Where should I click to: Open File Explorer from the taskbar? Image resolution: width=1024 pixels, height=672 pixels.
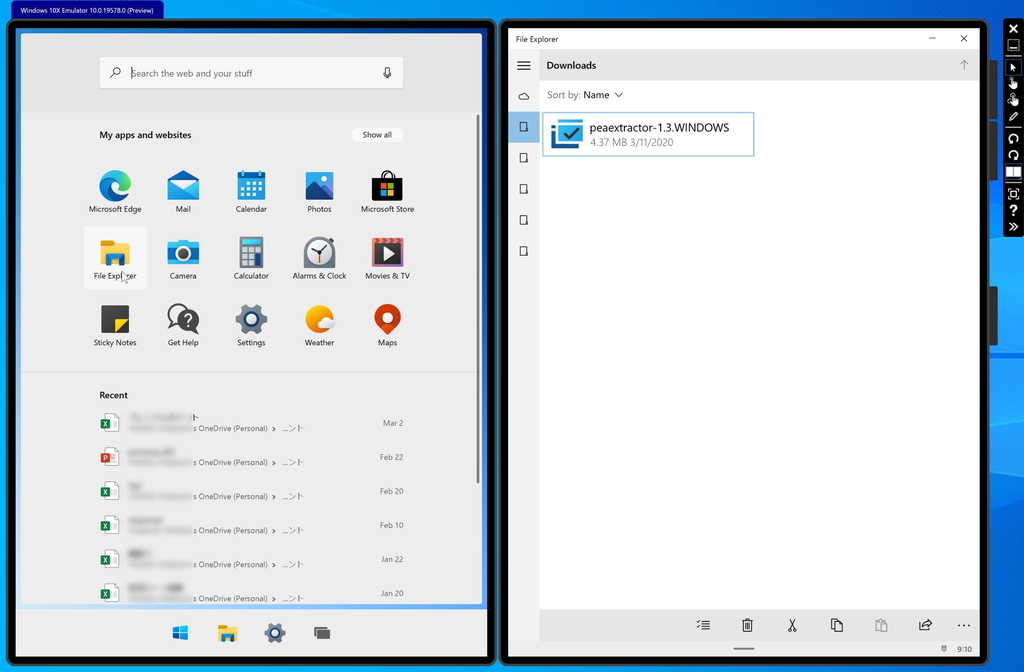(x=227, y=633)
